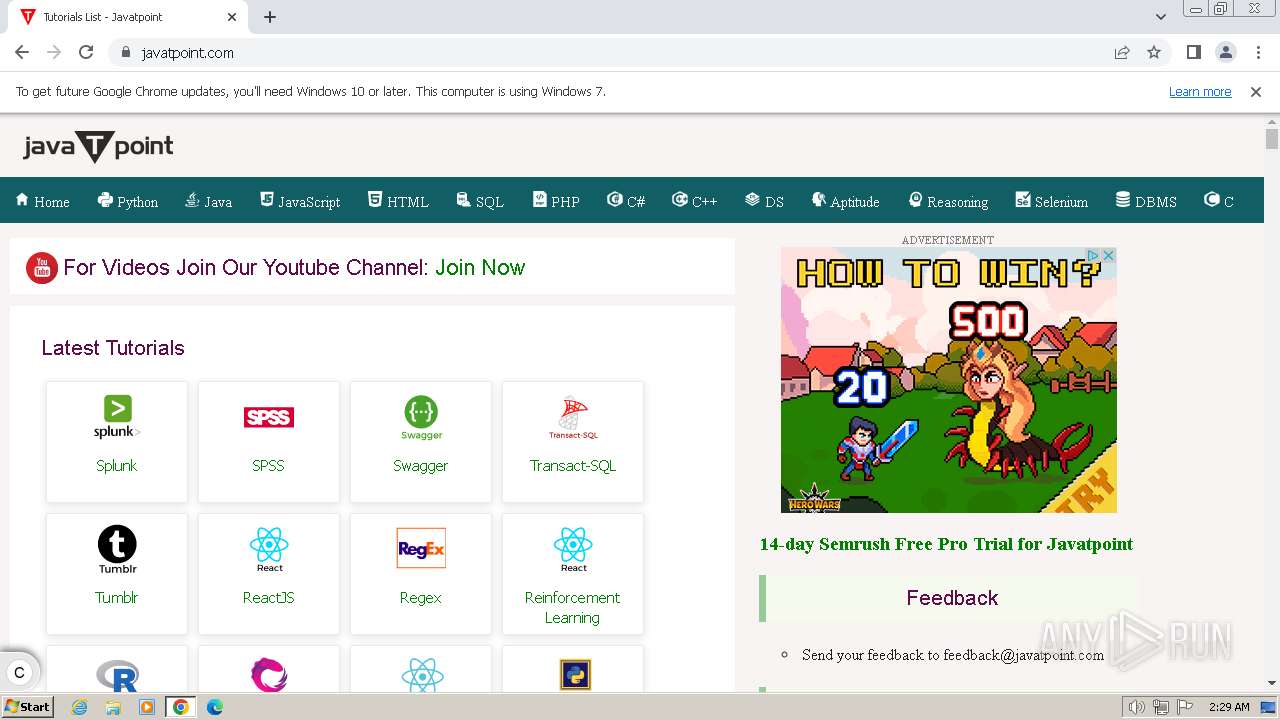
Task: Open the PHP nav item
Action: (x=556, y=201)
